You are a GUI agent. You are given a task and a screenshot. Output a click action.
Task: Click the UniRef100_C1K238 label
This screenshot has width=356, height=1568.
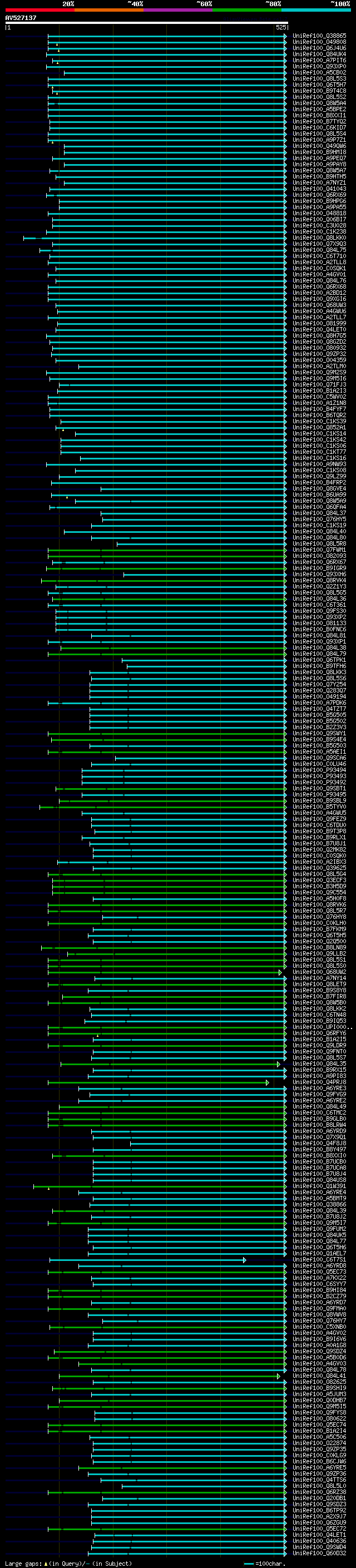click(x=319, y=231)
